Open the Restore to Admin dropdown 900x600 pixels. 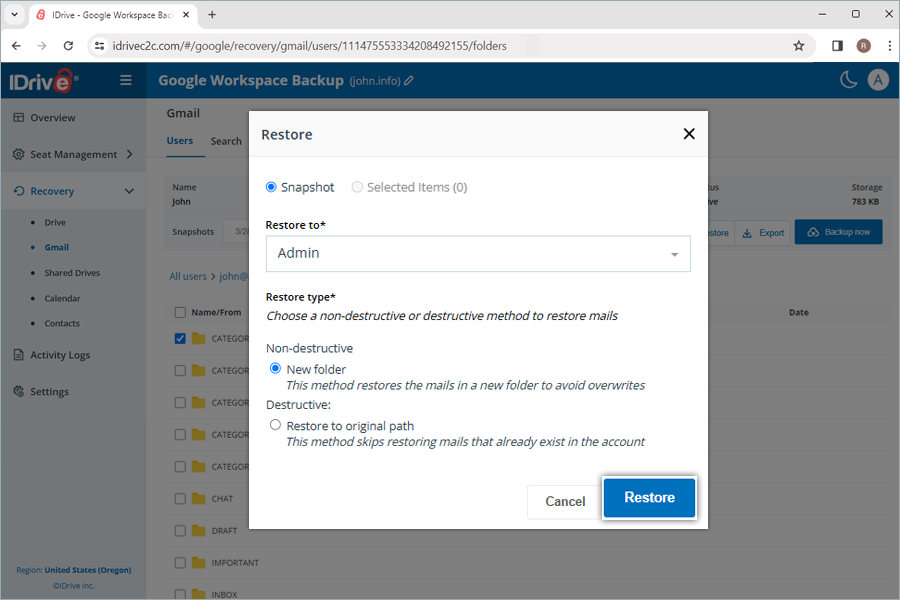478,254
